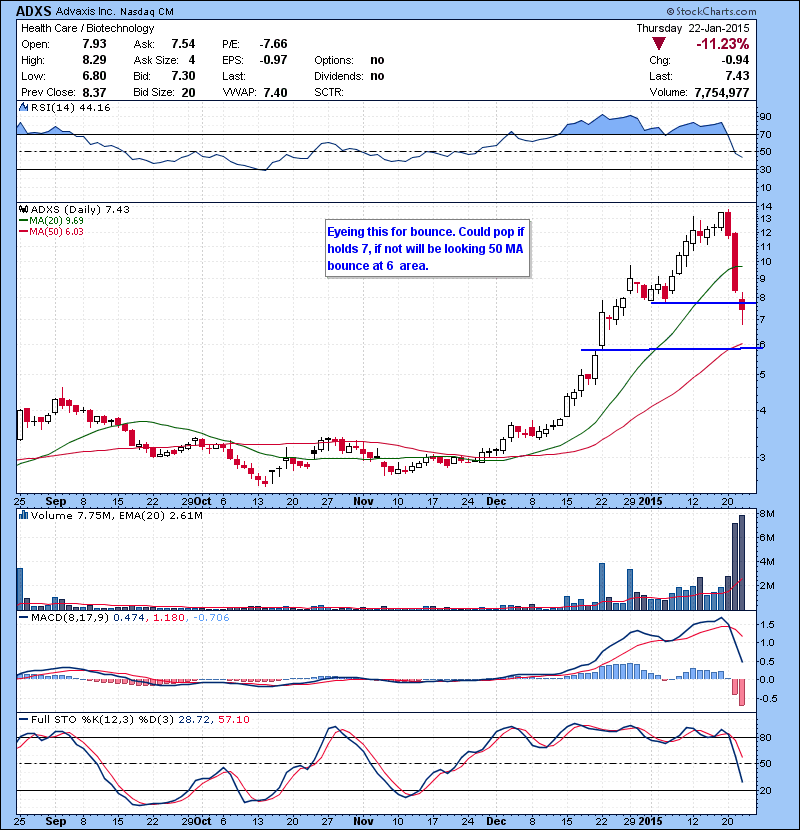Viewport: 800px width, 830px height.
Task: Click the red down-triangle beside -11.23%
Action: pyautogui.click(x=659, y=43)
